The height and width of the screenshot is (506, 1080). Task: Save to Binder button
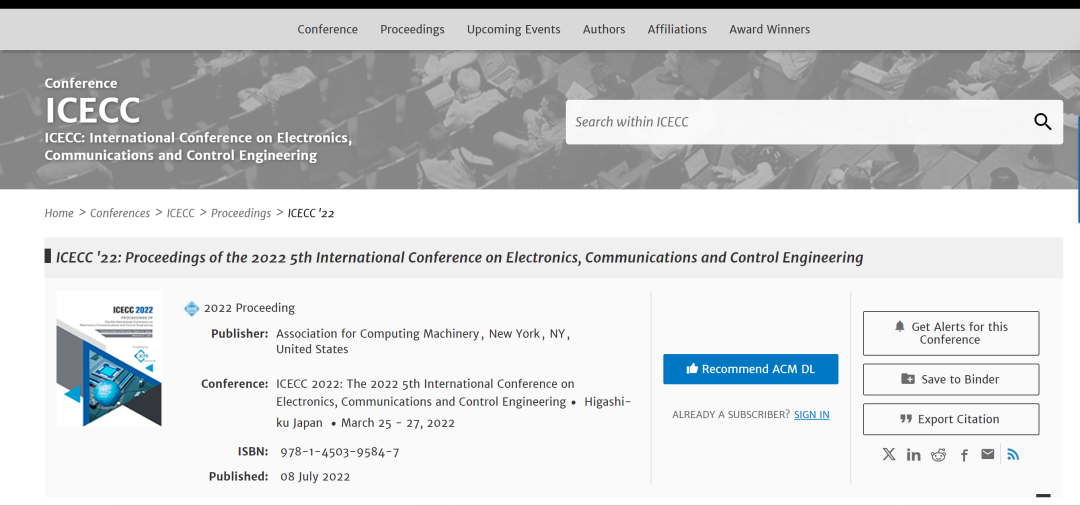coord(950,380)
